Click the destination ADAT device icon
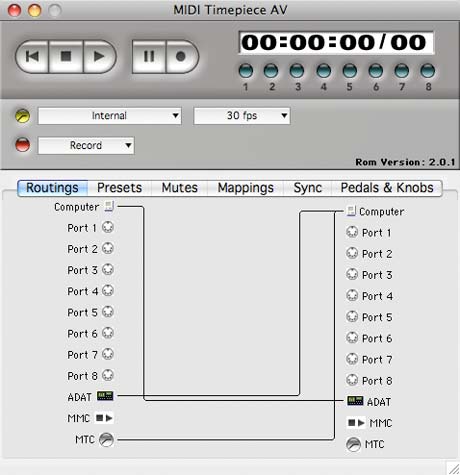The image size is (460, 475). pyautogui.click(x=355, y=401)
